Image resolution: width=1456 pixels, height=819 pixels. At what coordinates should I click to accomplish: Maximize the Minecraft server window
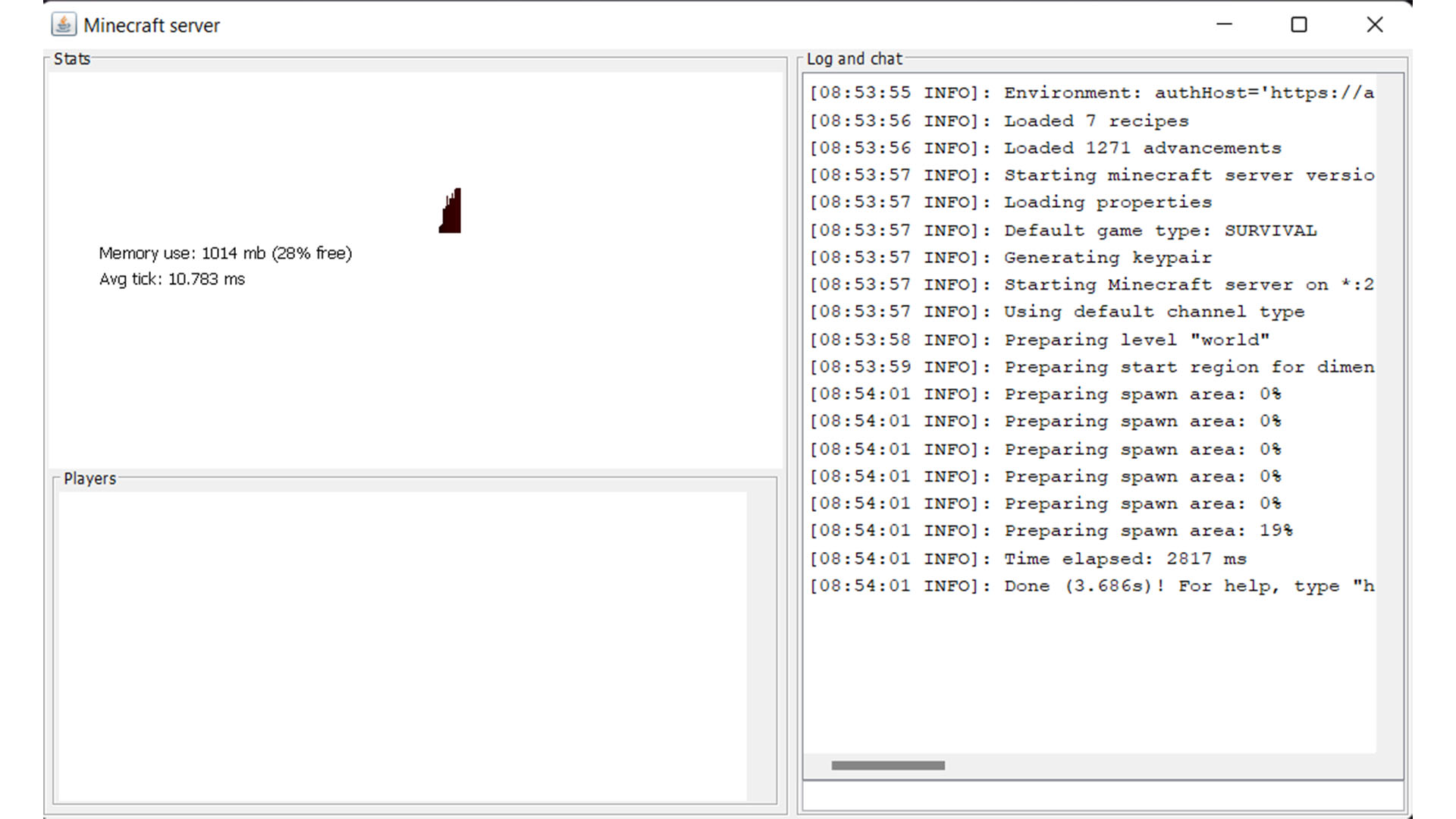[x=1299, y=25]
